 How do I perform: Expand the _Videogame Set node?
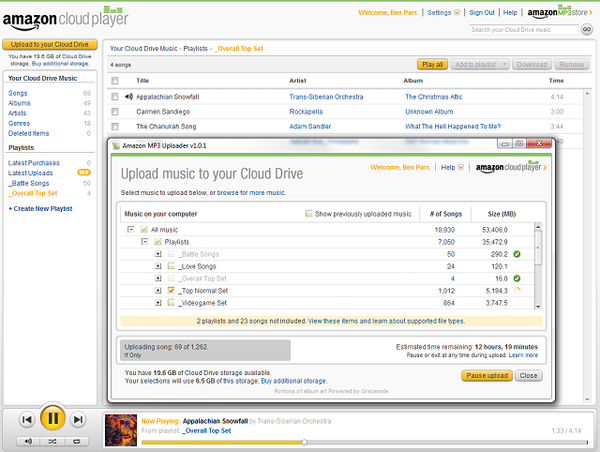(x=158, y=303)
